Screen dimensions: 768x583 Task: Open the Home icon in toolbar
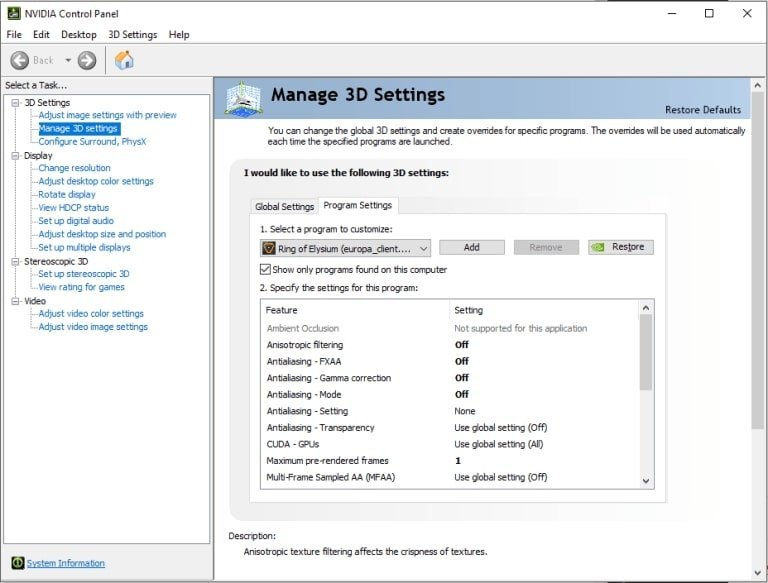124,60
